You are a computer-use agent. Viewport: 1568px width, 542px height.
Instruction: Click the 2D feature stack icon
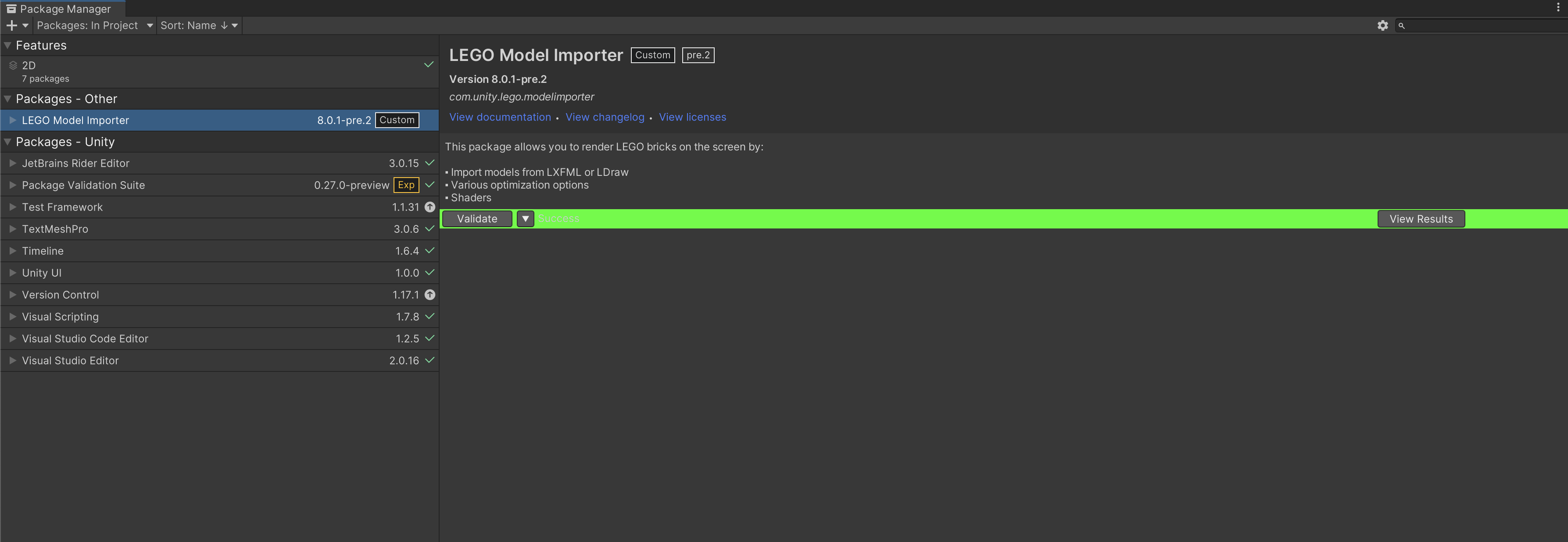13,65
